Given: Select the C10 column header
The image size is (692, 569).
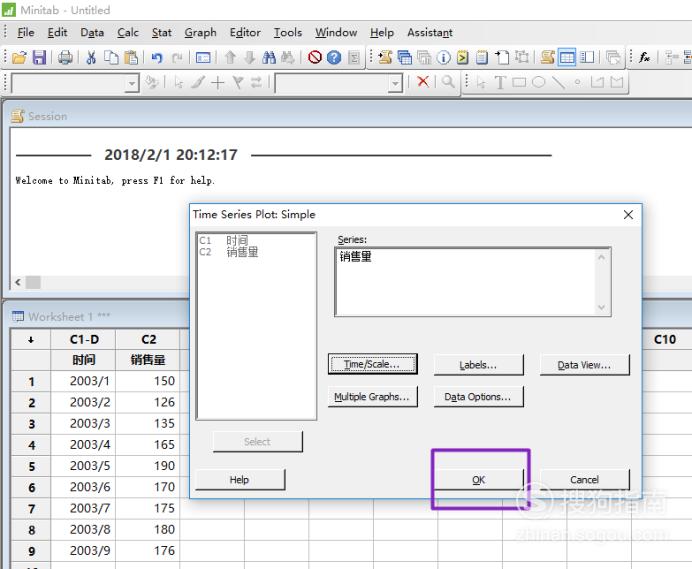Looking at the screenshot, I should 664,339.
